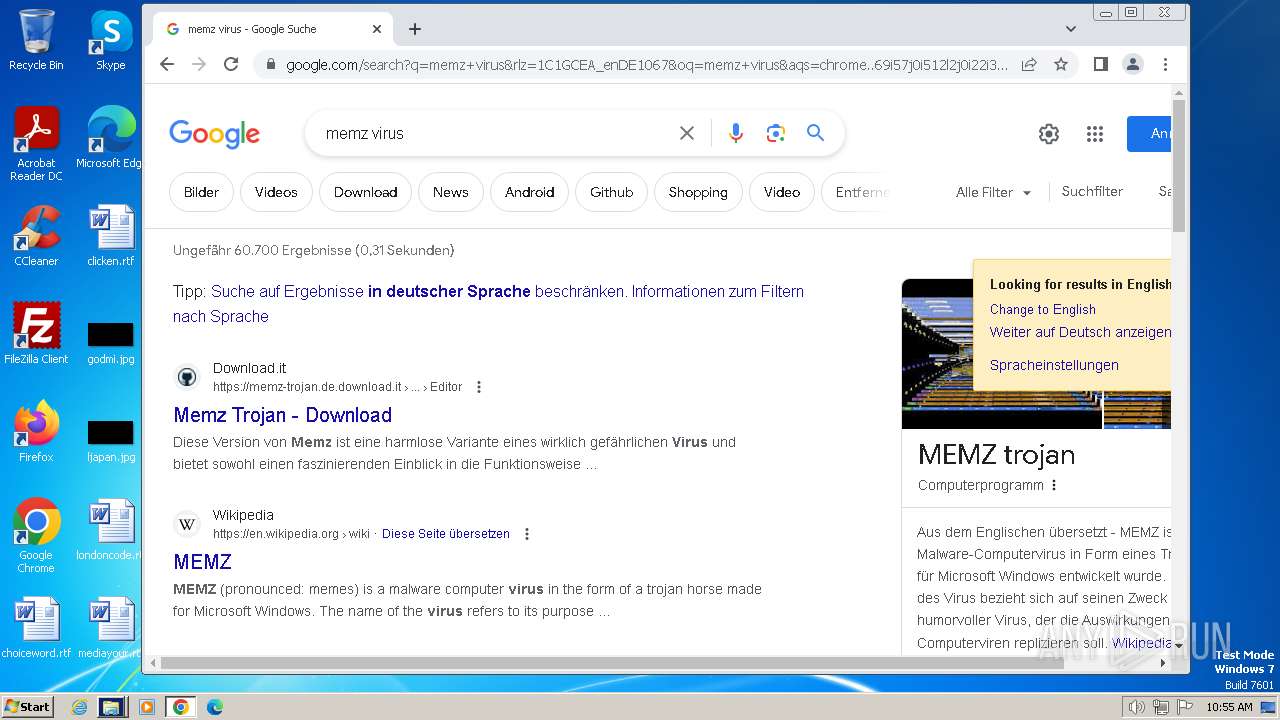
Task: Open Acrobat Reader DC shortcut
Action: click(36, 144)
